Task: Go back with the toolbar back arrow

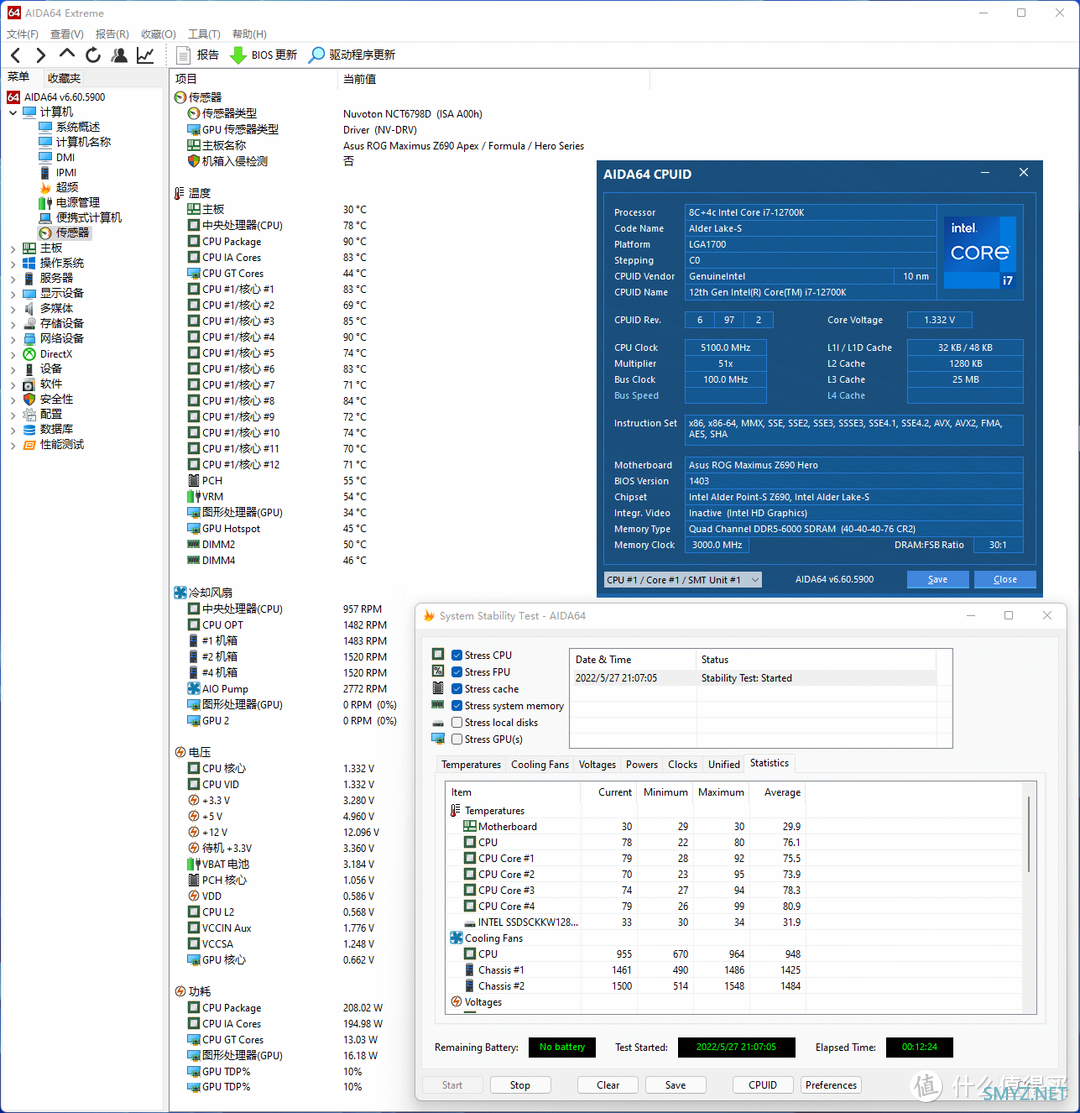Action: [16, 55]
